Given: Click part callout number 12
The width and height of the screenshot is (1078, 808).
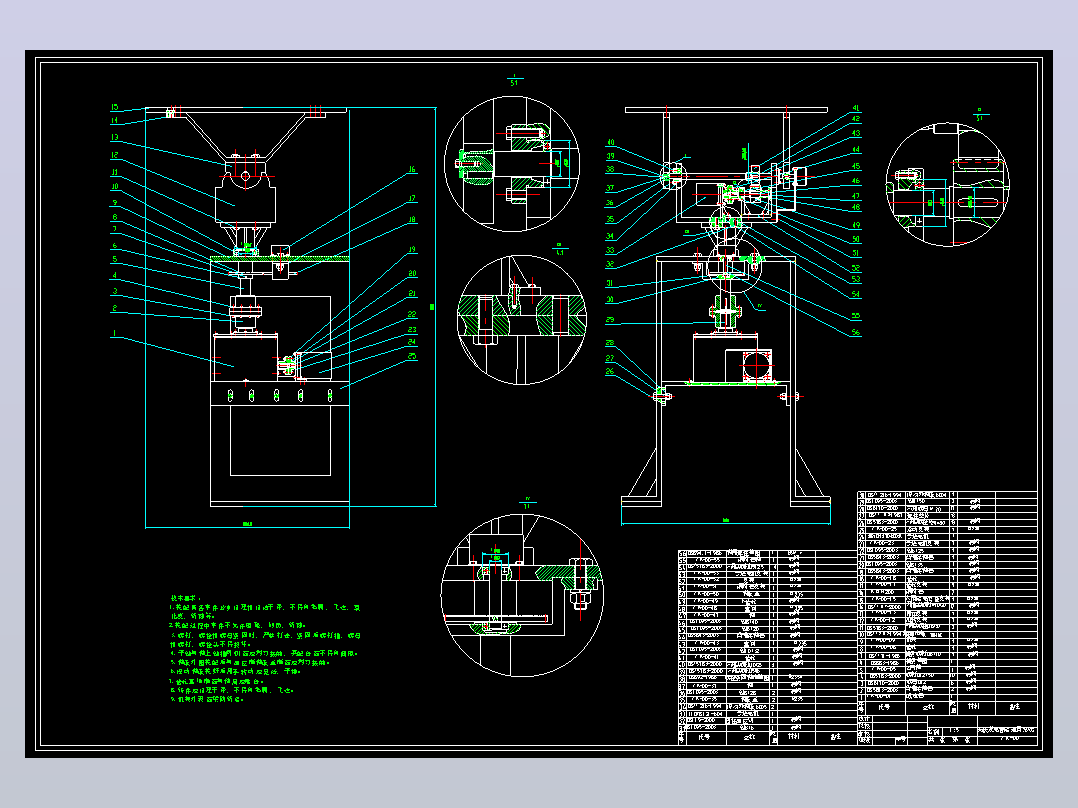Looking at the screenshot, I should (x=115, y=155).
